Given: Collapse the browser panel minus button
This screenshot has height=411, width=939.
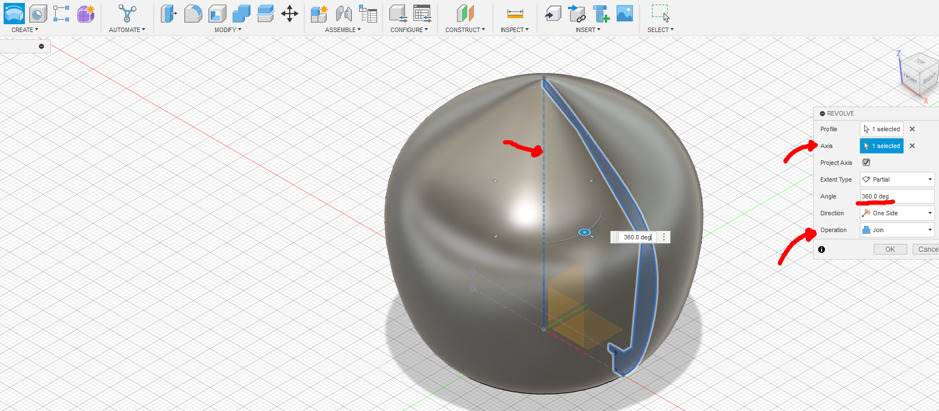Looking at the screenshot, I should 41,46.
